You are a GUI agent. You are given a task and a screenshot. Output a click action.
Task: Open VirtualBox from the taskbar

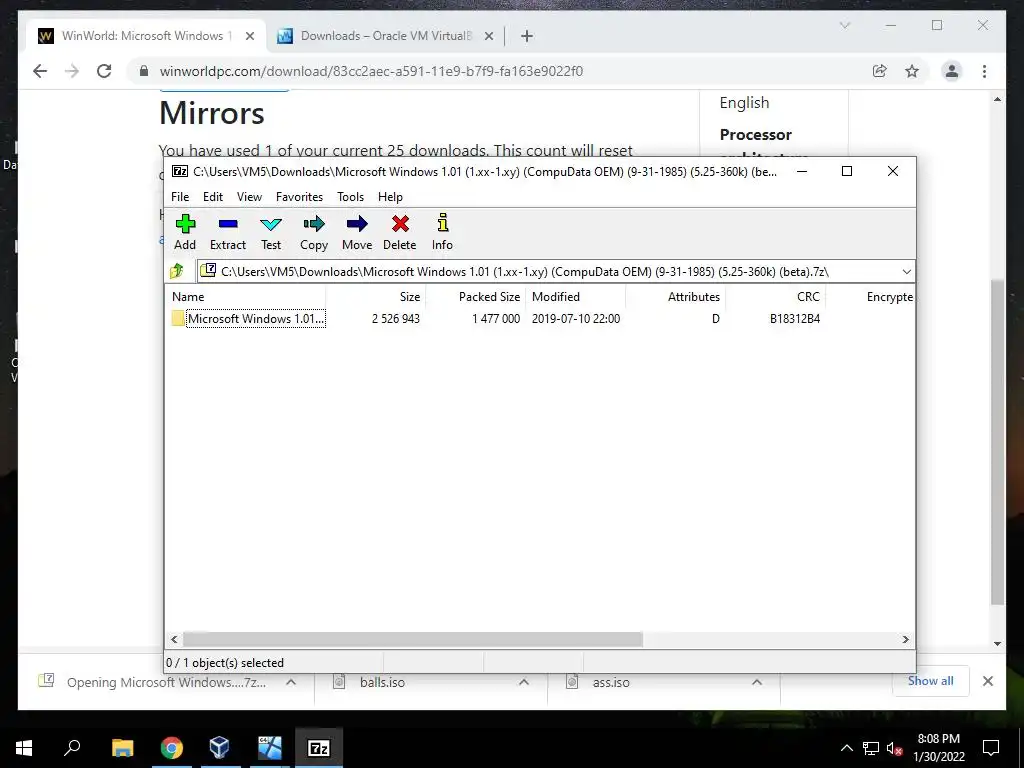coord(220,748)
